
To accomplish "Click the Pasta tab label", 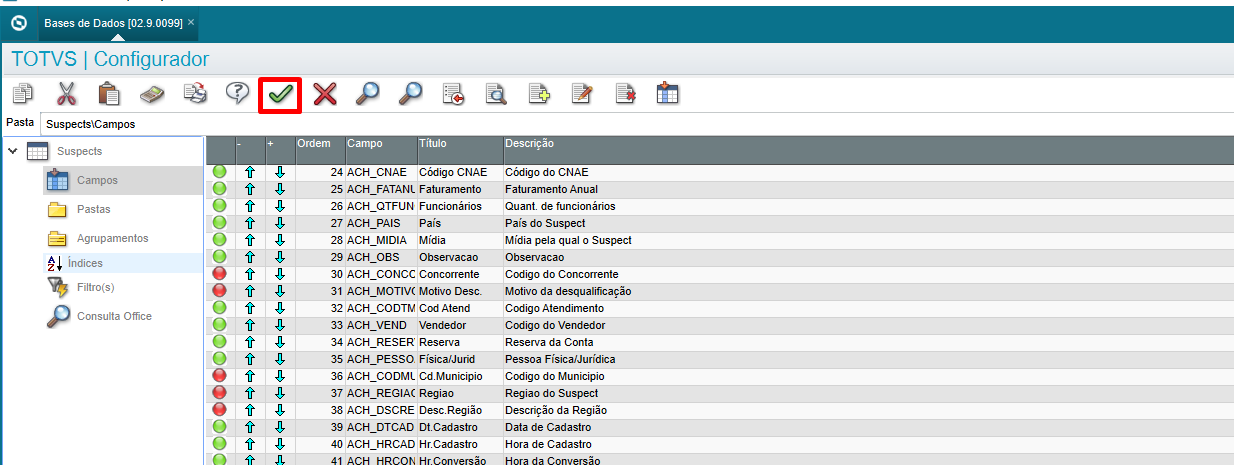I will 20,122.
